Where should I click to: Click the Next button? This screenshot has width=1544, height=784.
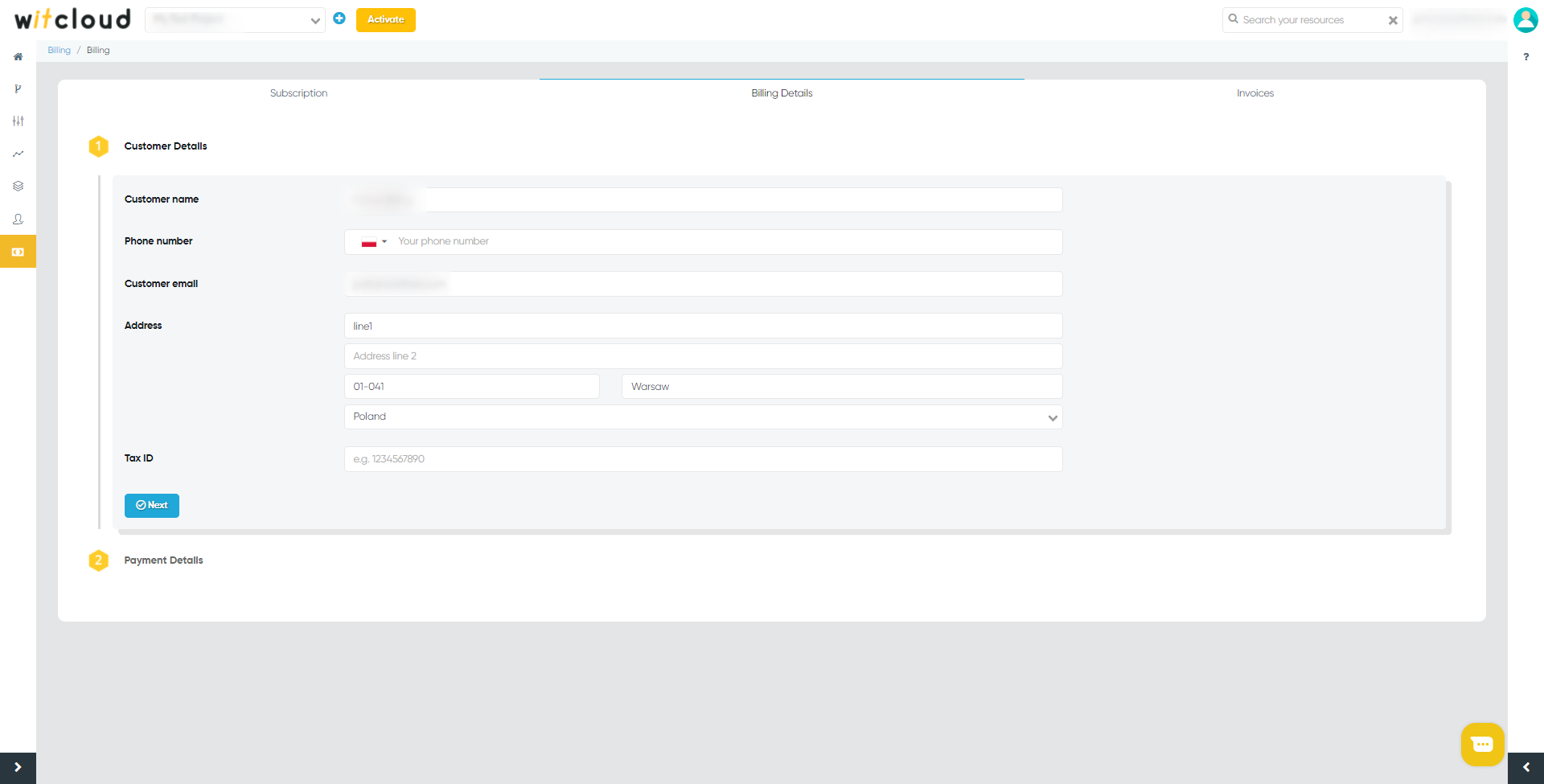click(x=152, y=505)
